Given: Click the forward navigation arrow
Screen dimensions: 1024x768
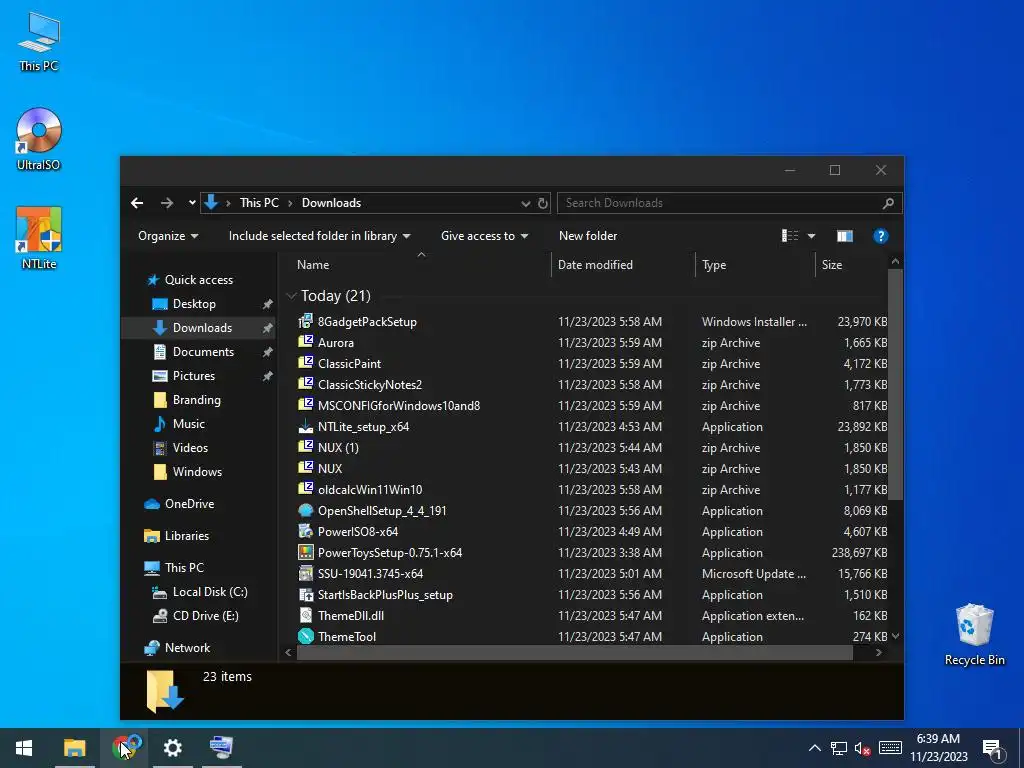Looking at the screenshot, I should (x=167, y=203).
